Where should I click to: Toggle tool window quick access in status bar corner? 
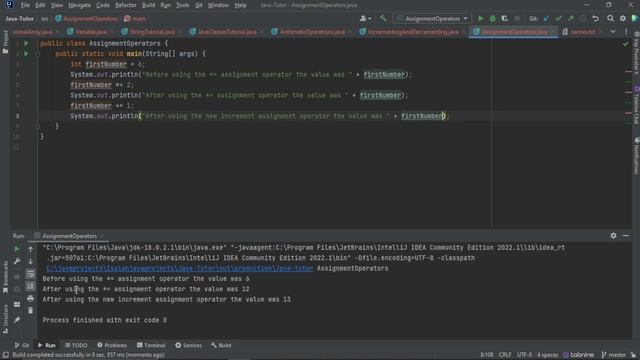tap(5, 355)
